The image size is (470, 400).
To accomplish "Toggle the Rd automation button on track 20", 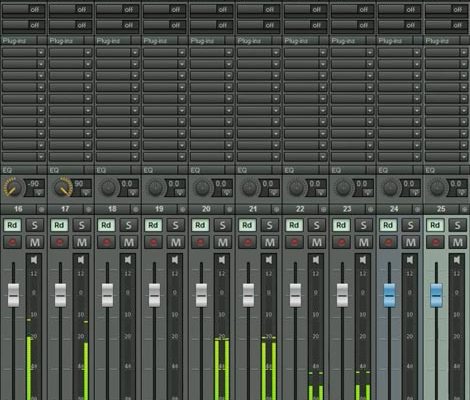I will (x=200, y=225).
